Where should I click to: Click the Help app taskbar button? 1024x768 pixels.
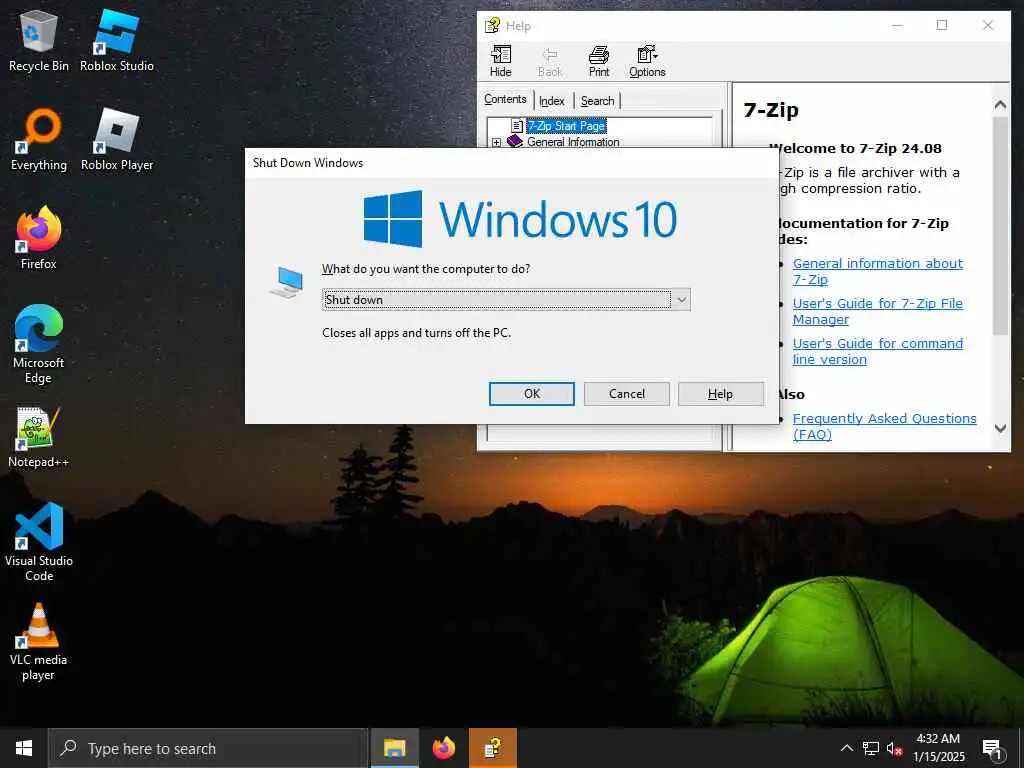[493, 748]
